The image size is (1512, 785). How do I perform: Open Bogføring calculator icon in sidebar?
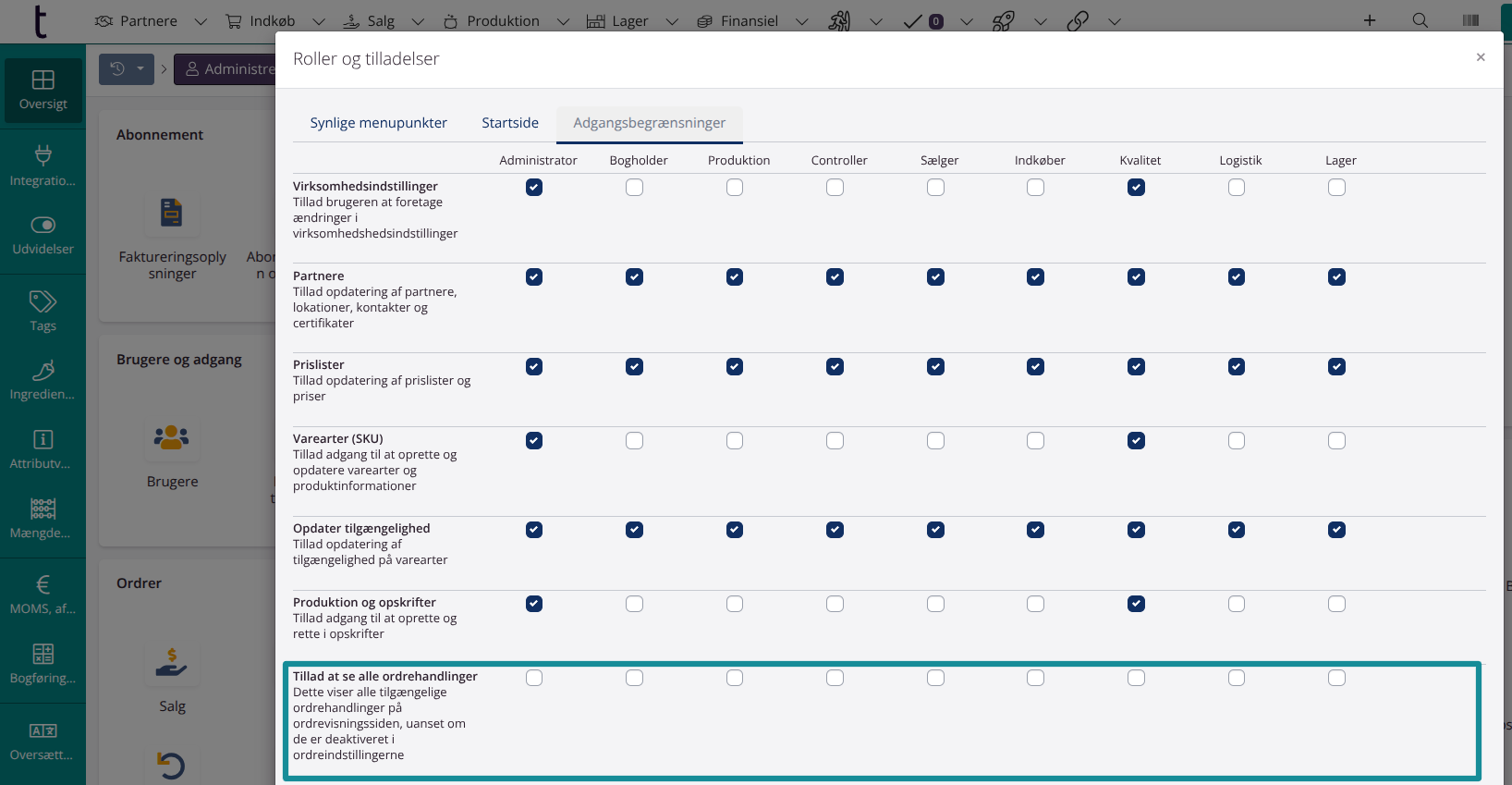[x=43, y=654]
